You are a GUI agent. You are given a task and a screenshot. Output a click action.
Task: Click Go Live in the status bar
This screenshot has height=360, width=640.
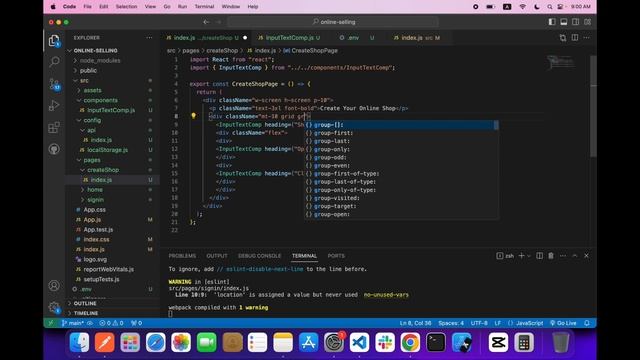(x=563, y=323)
